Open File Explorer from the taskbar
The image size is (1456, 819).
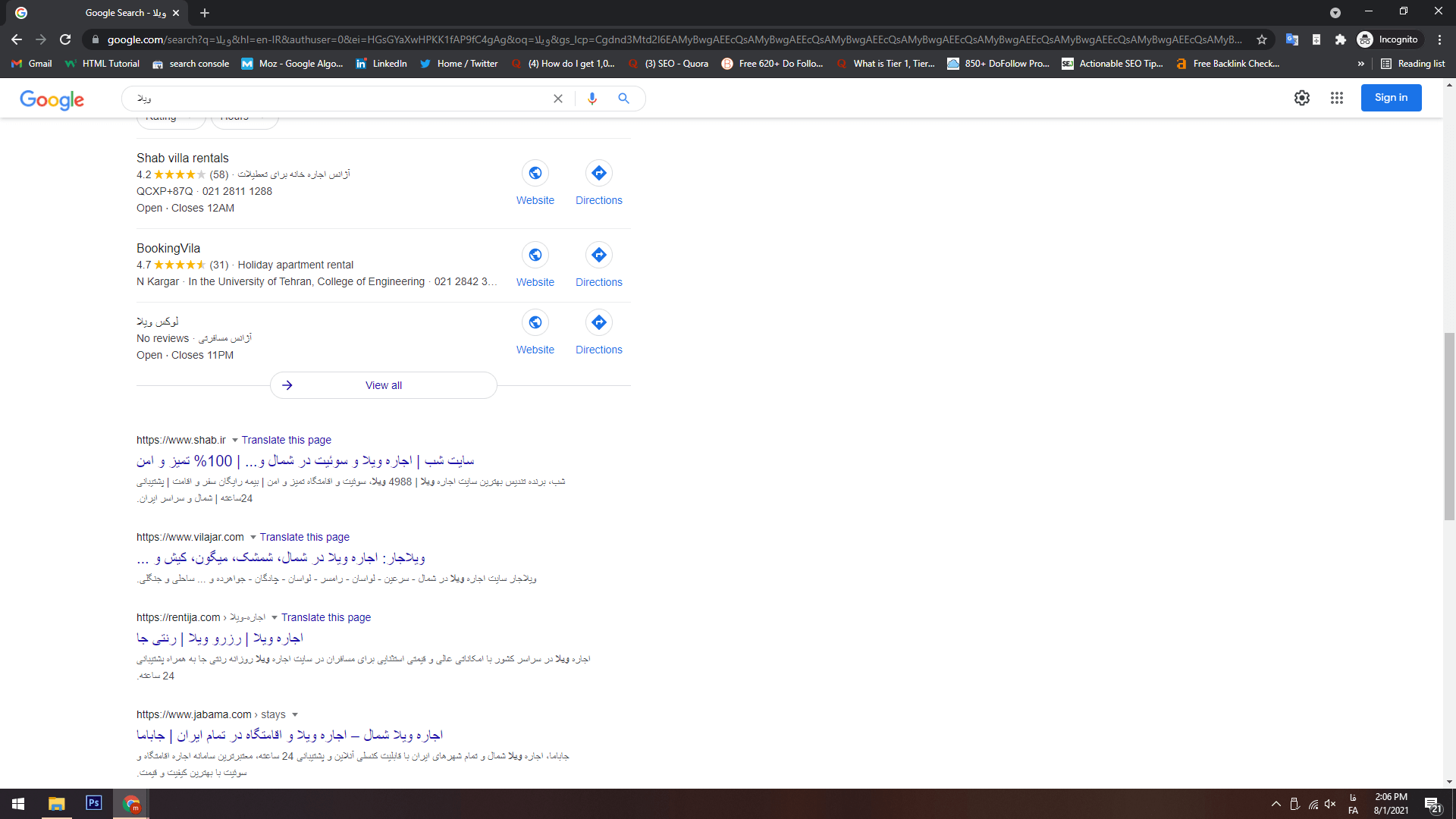(57, 804)
